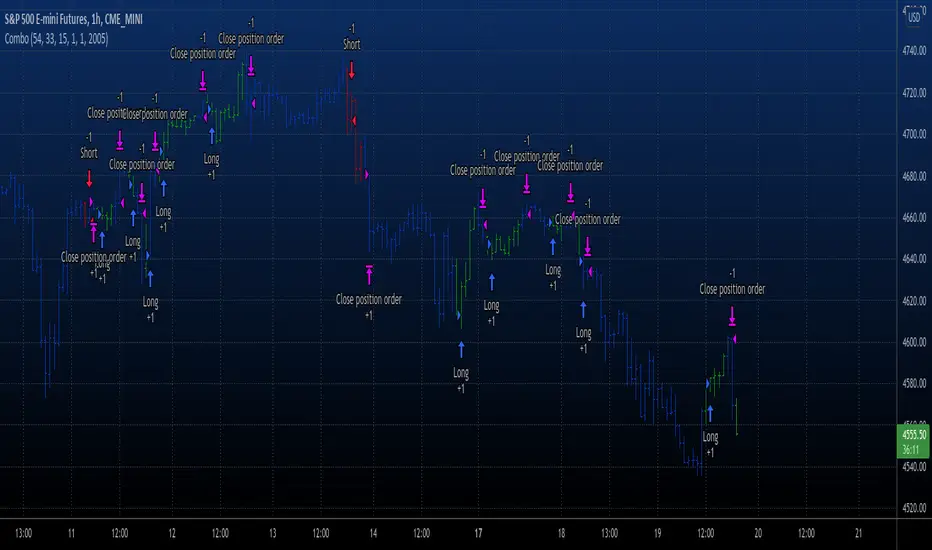Click the Close position order label above the final rally
Viewport: 932px width, 550px height.
click(x=732, y=289)
